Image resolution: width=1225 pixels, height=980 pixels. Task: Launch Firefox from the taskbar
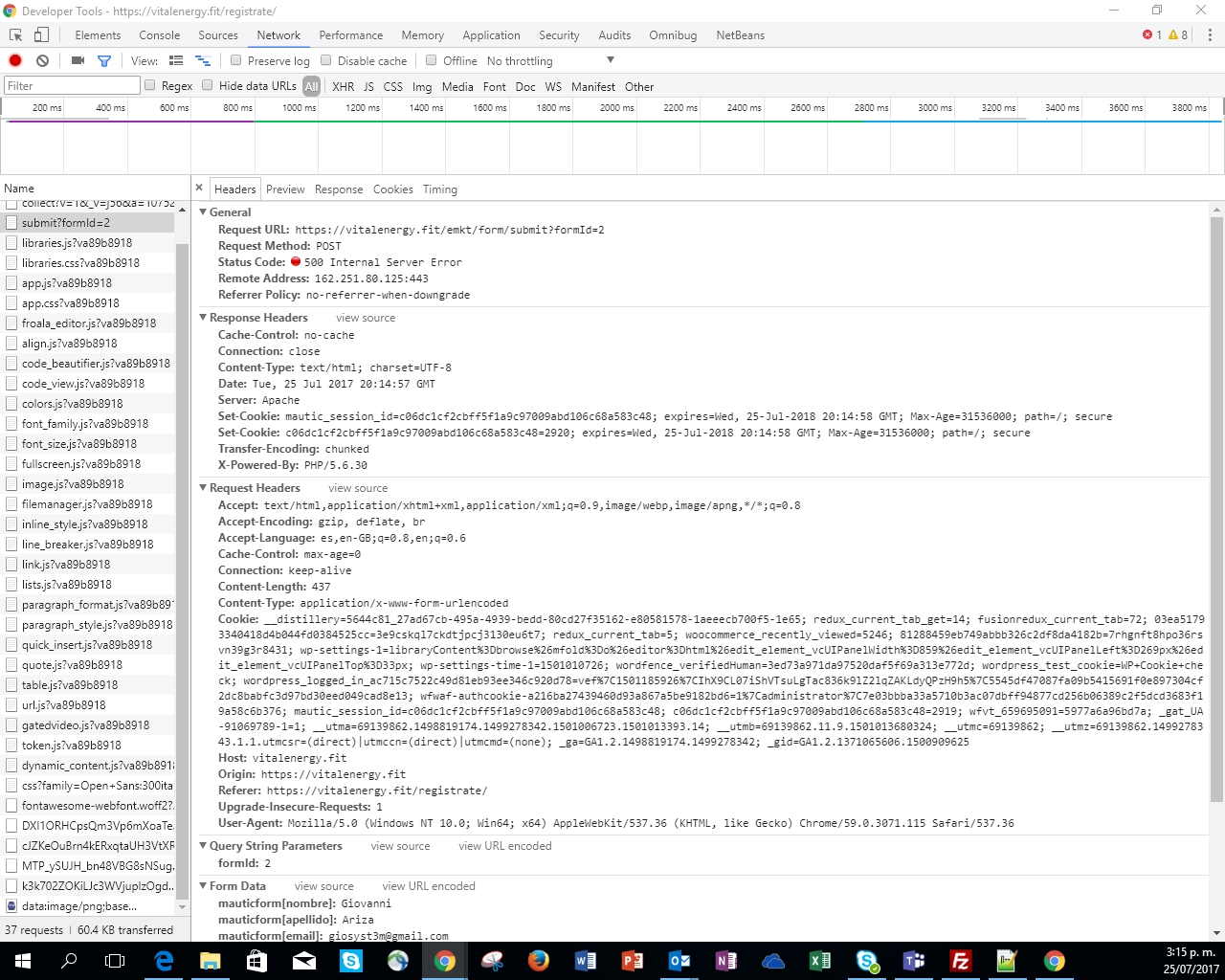[539, 961]
